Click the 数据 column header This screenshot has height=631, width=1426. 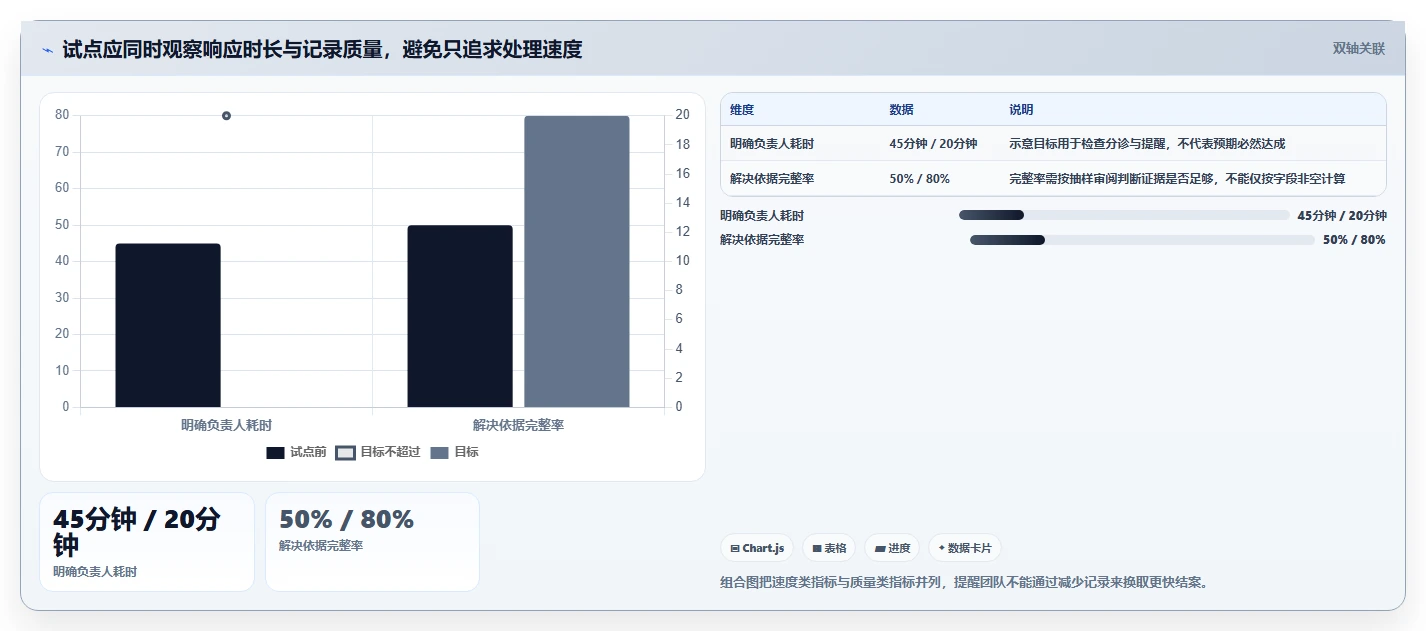pyautogui.click(x=901, y=110)
